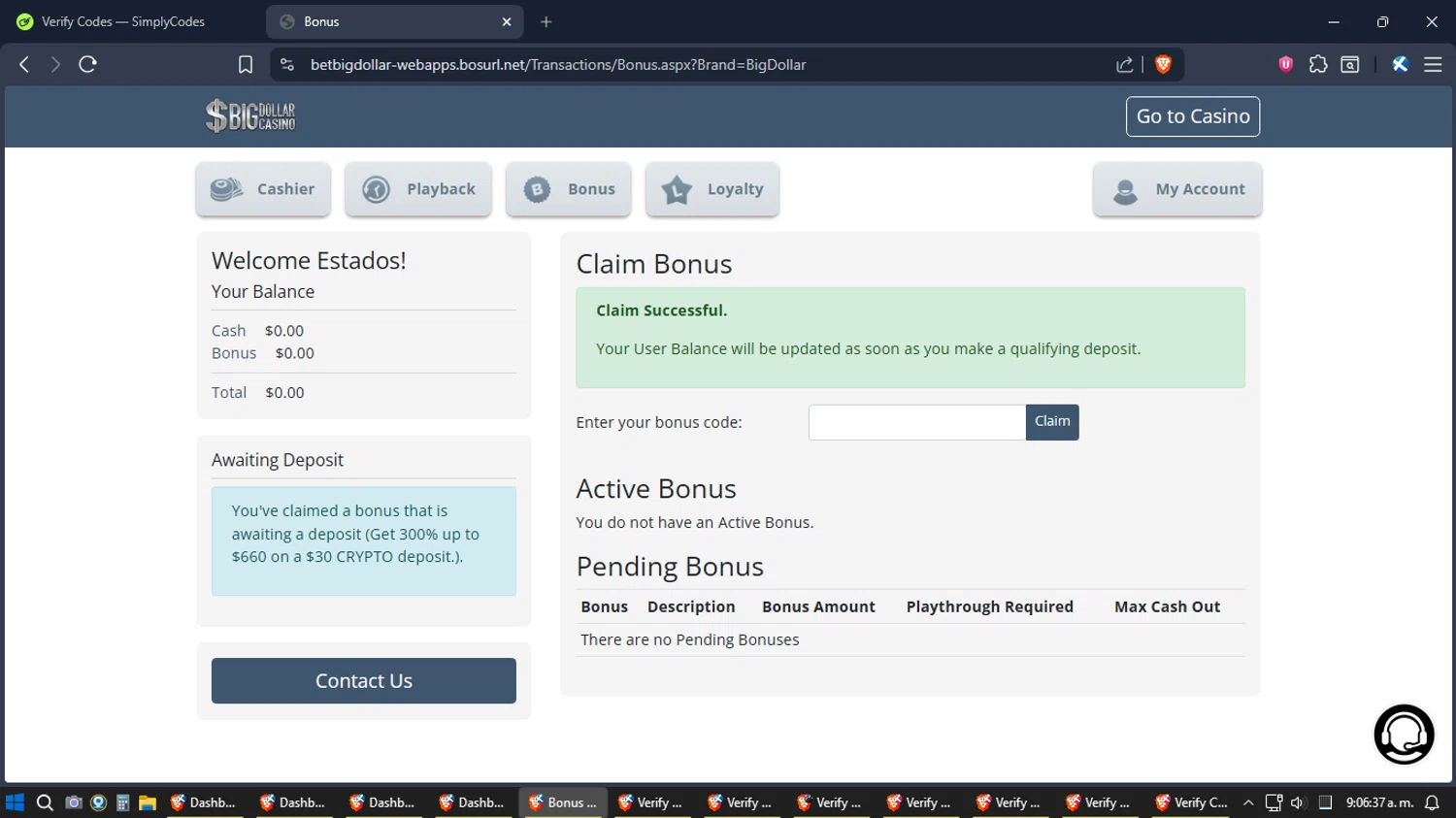Click the Big Dollar Casino logo
The width and height of the screenshot is (1456, 818).
coord(250,115)
